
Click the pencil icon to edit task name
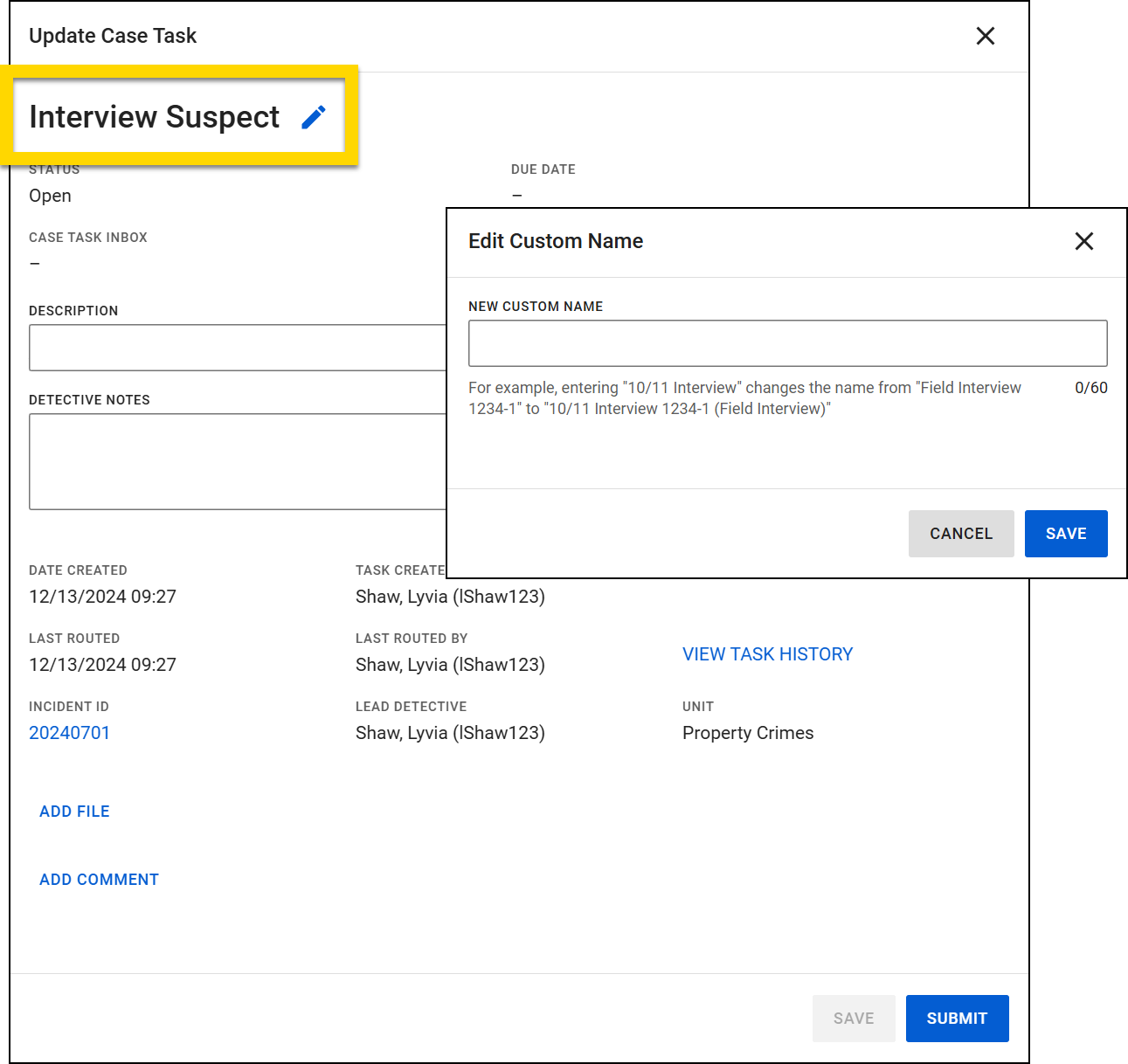pos(315,116)
